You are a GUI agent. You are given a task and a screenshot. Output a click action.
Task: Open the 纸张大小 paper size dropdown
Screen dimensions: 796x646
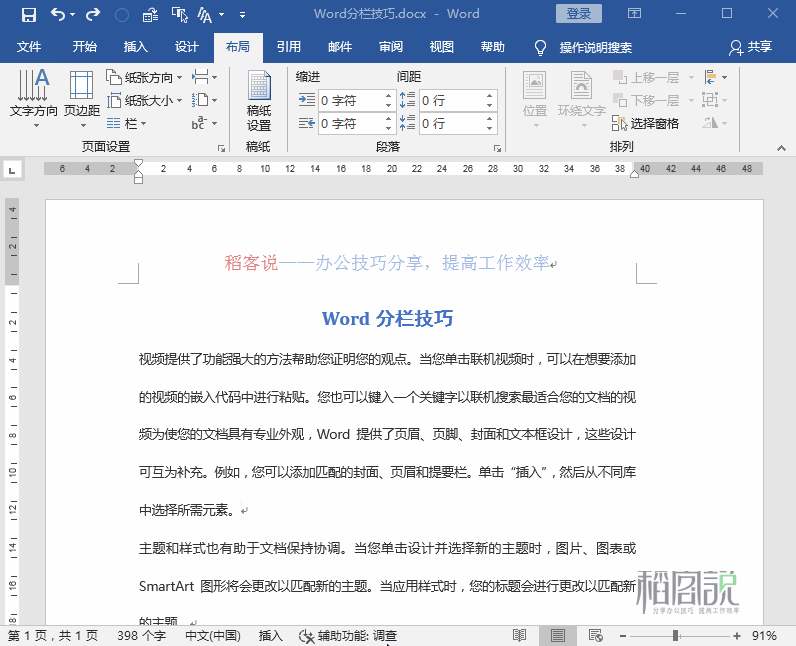click(x=144, y=100)
